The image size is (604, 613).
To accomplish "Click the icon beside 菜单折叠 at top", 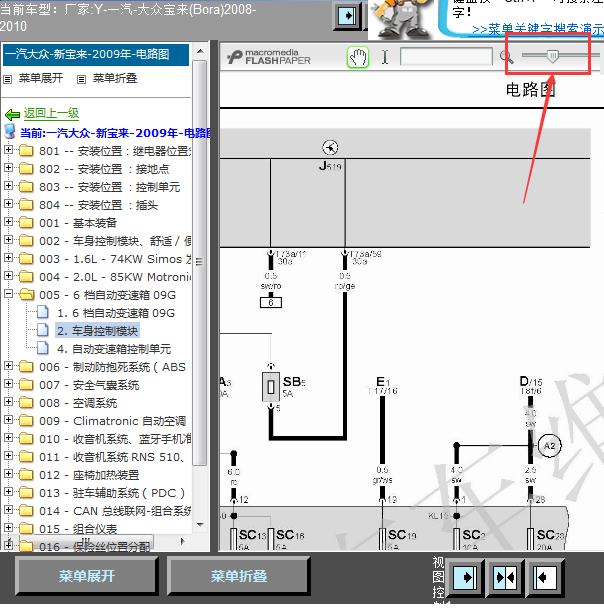I will 81,79.
